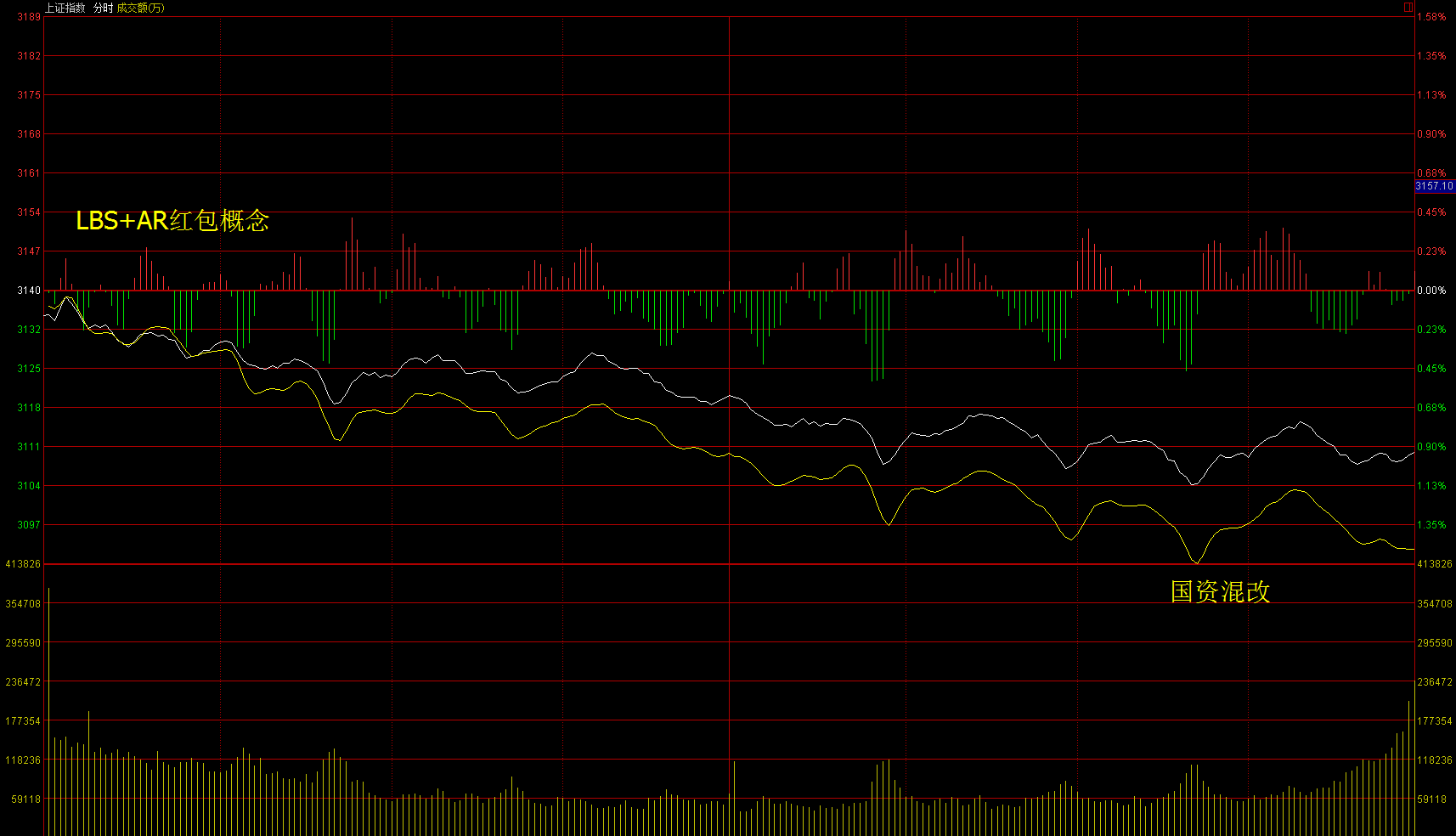Click the left-side 354708 volume axis label
Image resolution: width=1456 pixels, height=836 pixels.
pos(23,604)
